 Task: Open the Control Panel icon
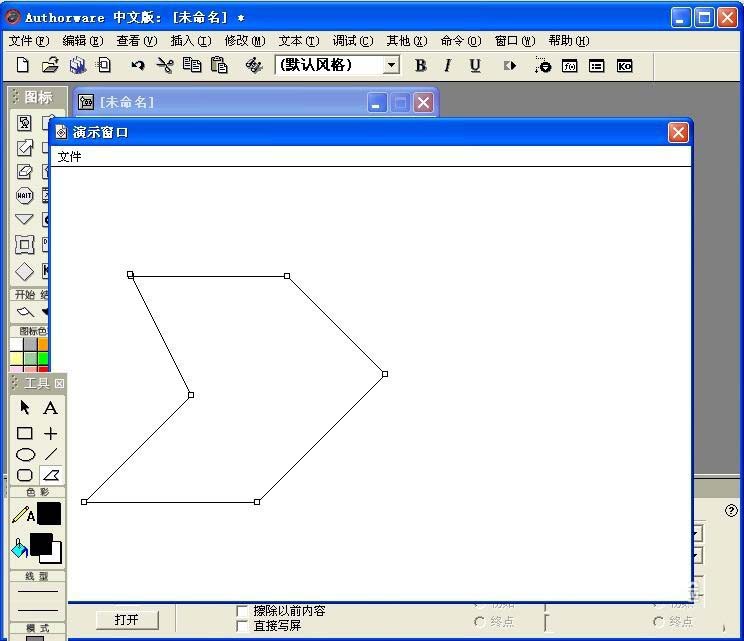[x=542, y=65]
